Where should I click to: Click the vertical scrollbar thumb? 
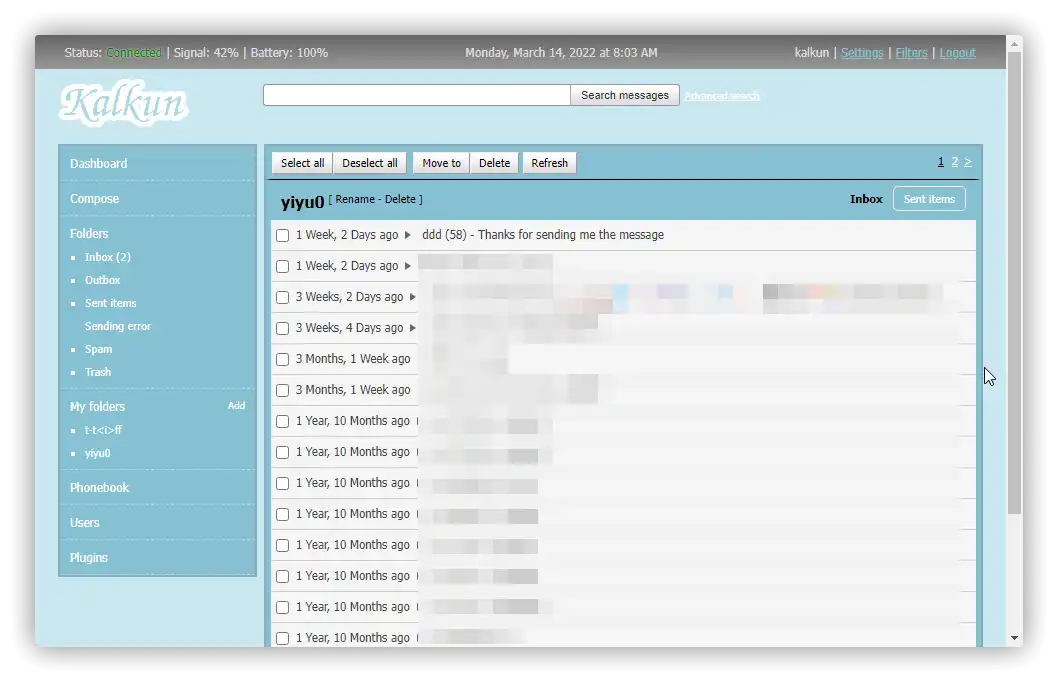1014,283
